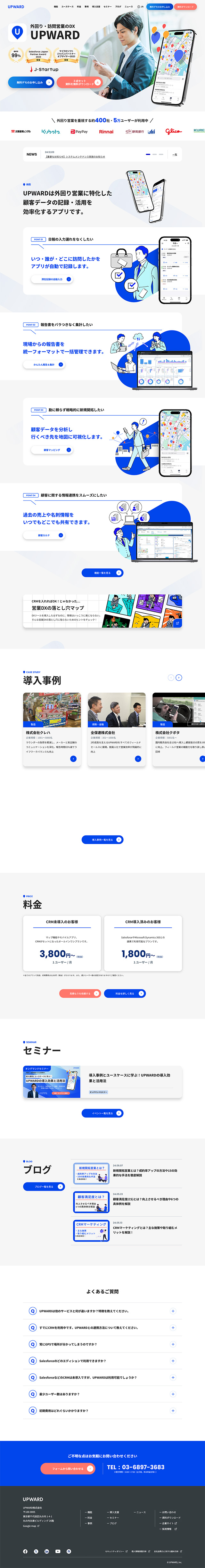Open ニュース in the header navigation
The image size is (205, 1568).
pyautogui.click(x=129, y=7)
